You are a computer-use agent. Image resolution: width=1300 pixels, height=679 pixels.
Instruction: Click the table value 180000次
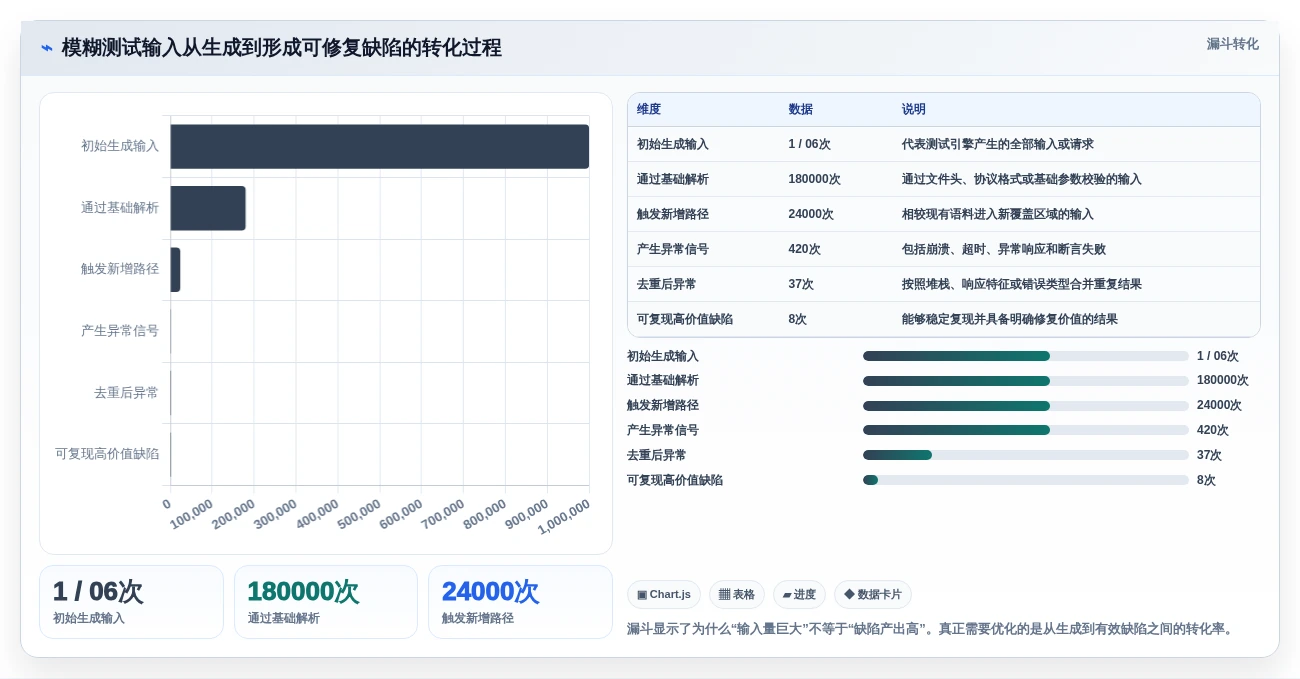[814, 179]
